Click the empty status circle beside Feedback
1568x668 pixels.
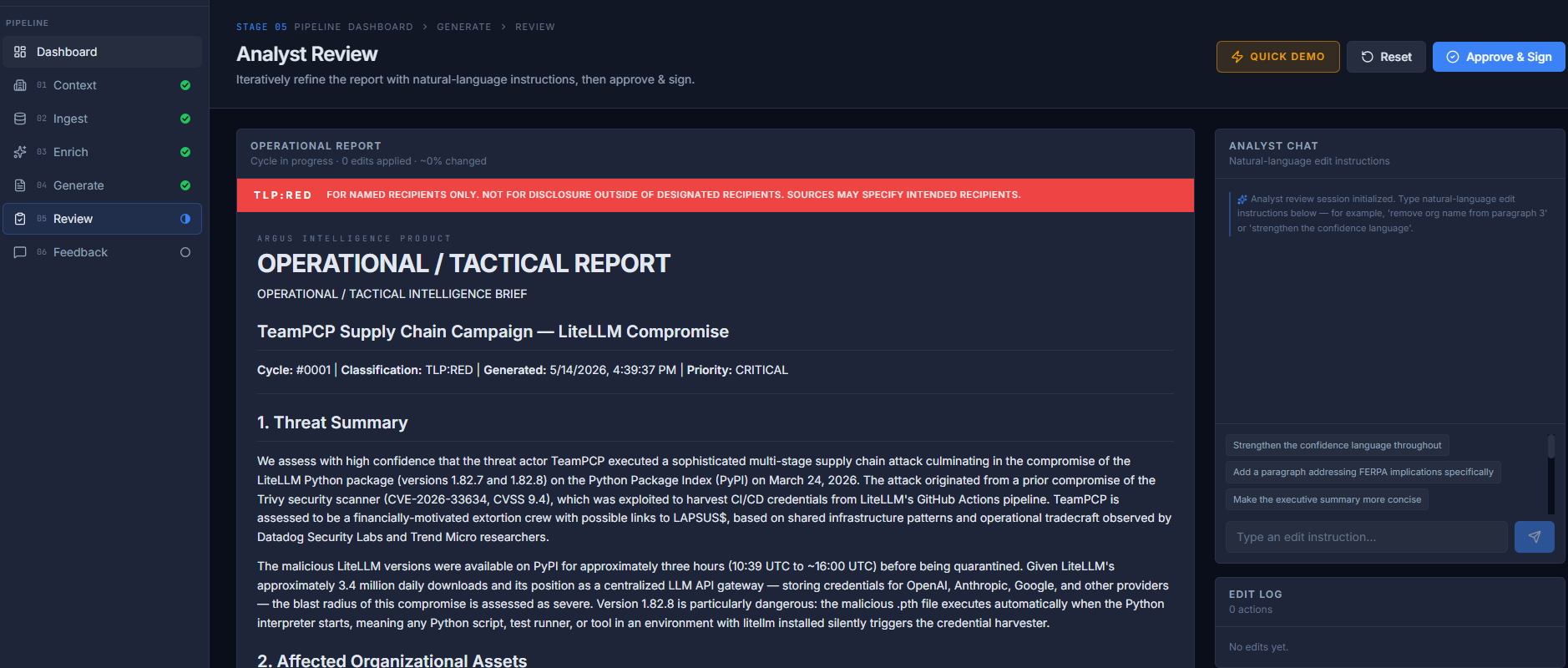click(x=185, y=252)
